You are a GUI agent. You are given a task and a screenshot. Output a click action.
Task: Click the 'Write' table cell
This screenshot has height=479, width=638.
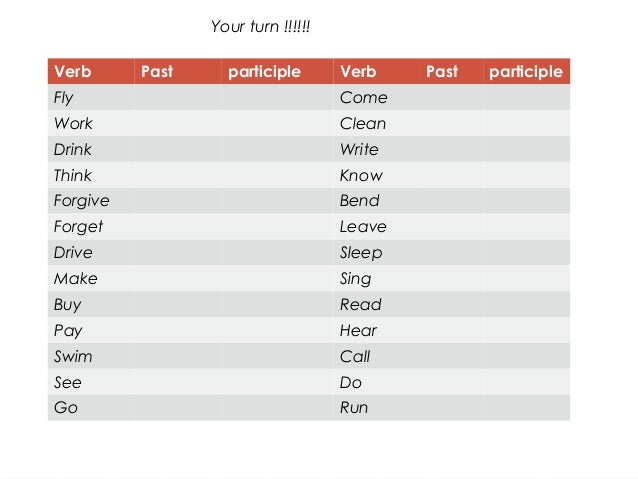[376, 149]
